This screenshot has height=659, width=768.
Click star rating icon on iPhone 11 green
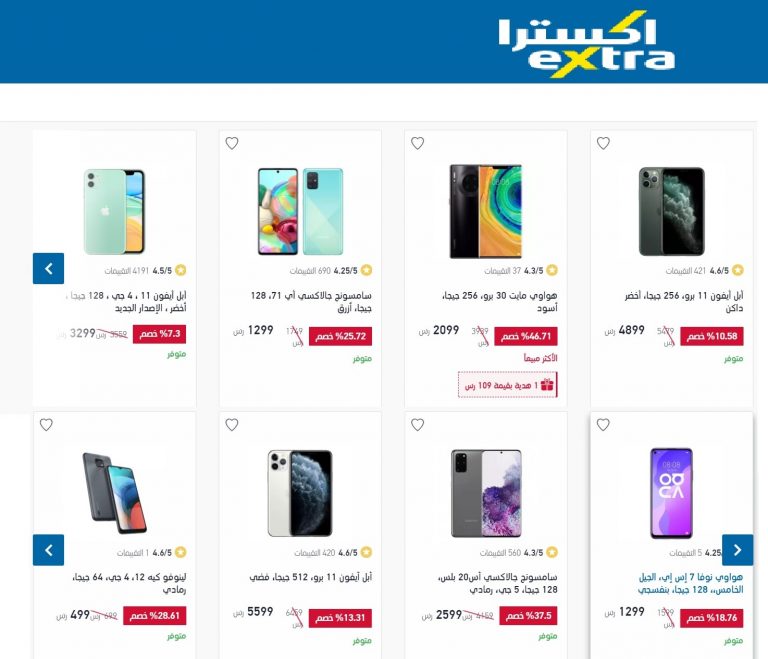click(180, 270)
